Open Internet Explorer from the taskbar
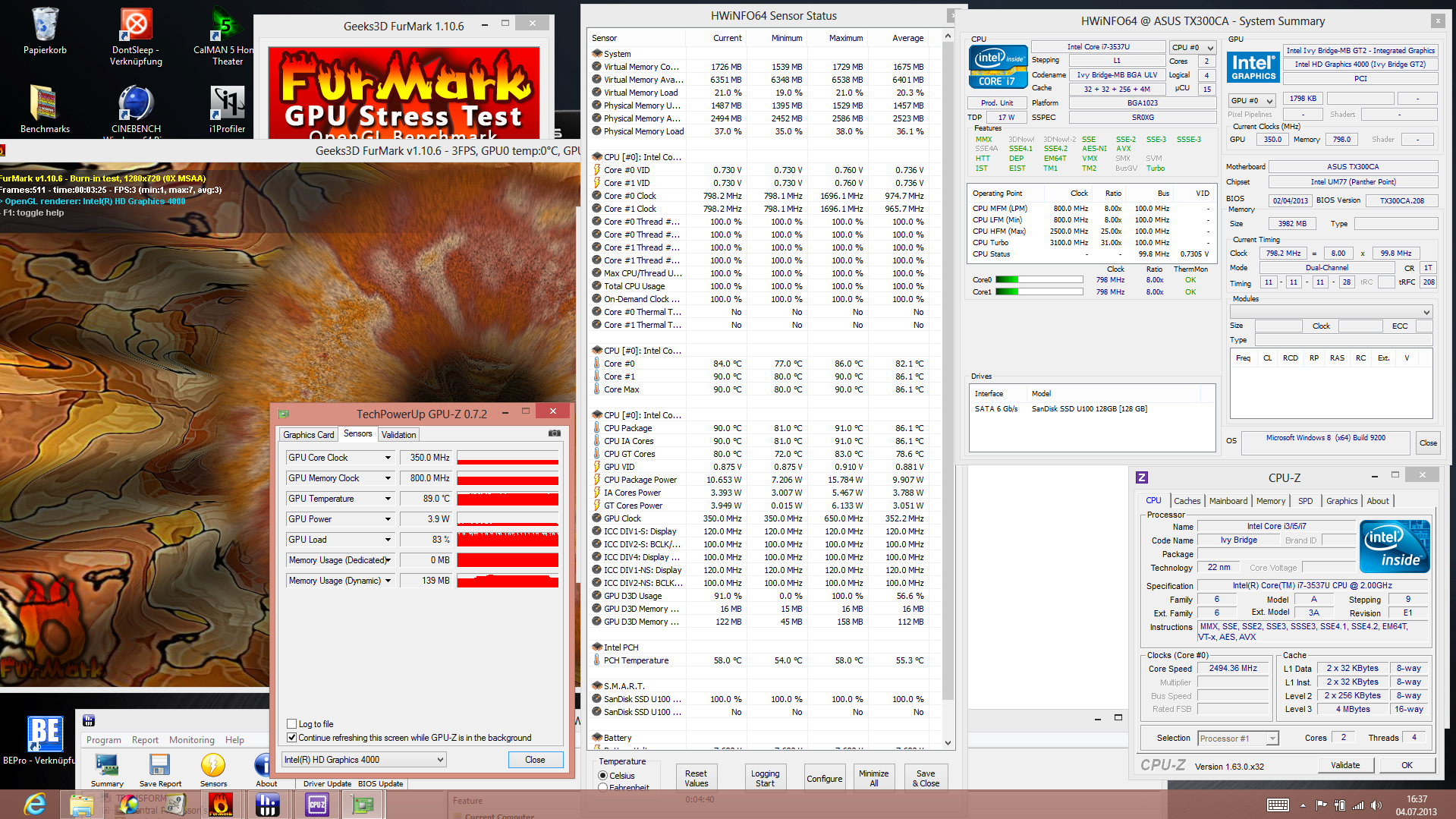The height and width of the screenshot is (819, 1456). 35,804
